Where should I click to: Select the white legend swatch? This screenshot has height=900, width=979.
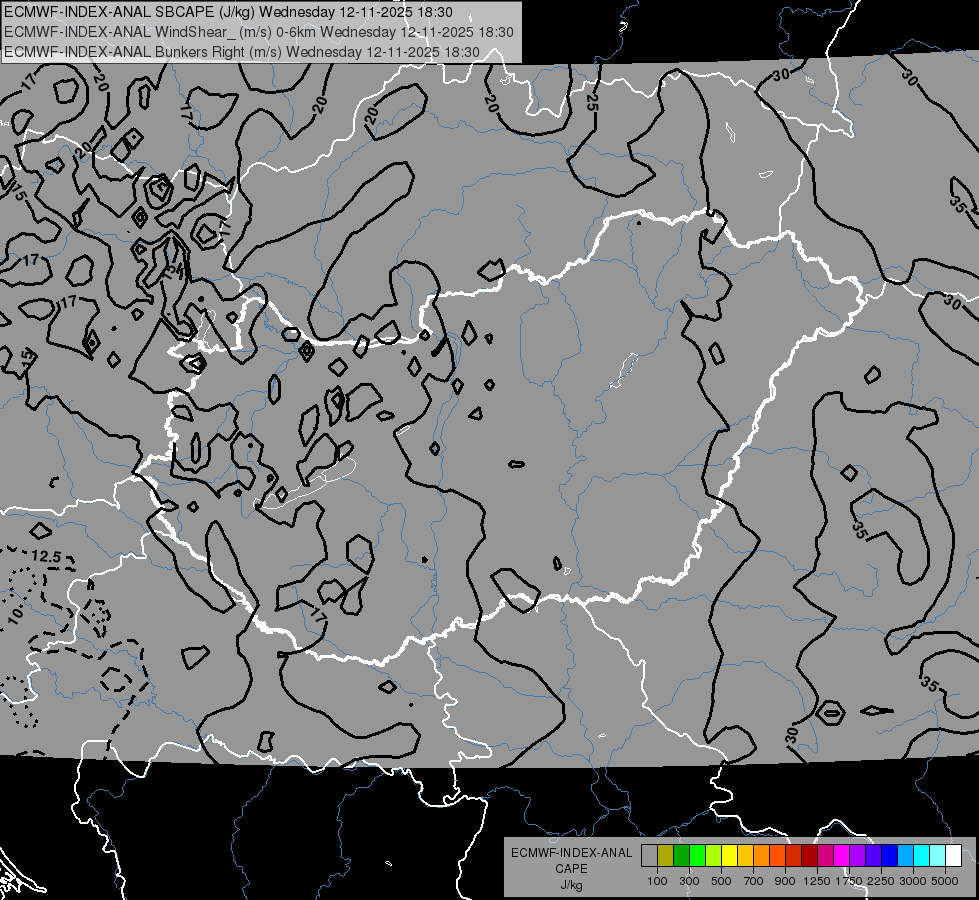[x=954, y=855]
